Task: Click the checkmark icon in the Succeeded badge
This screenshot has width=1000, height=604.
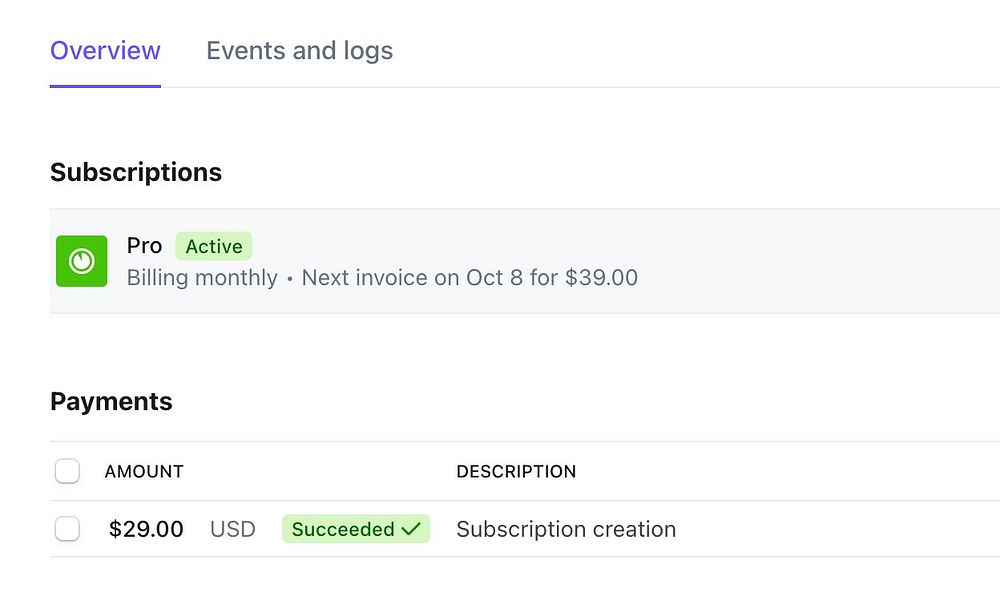Action: [x=410, y=529]
